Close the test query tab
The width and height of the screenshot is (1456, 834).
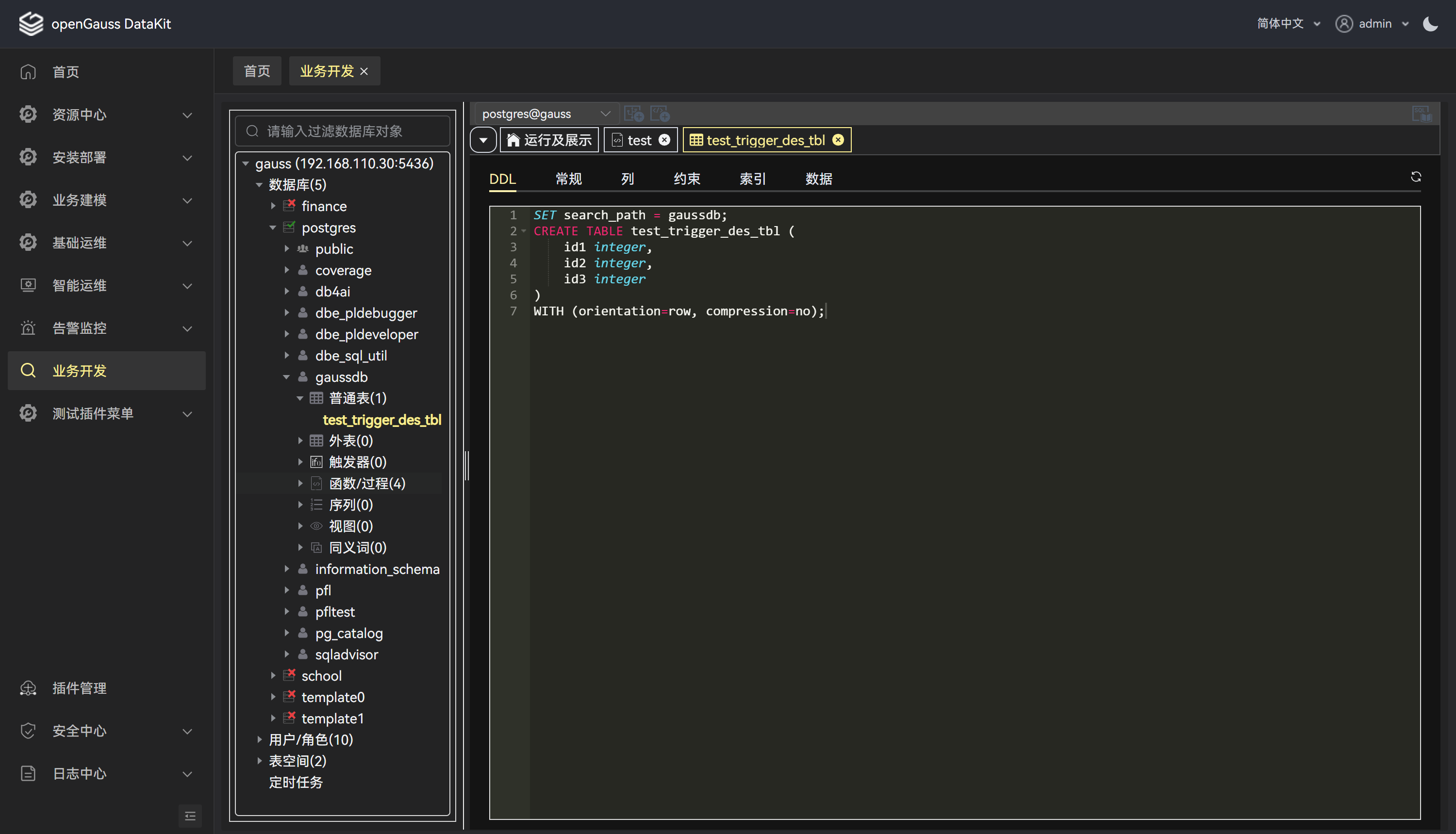664,140
